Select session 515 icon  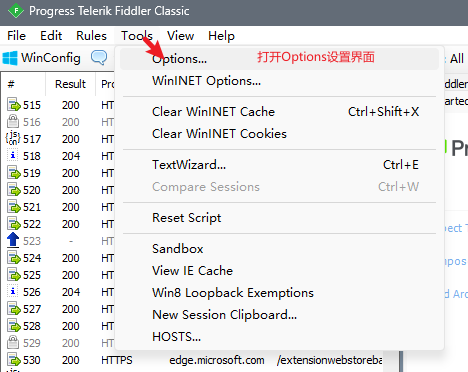coord(14,104)
